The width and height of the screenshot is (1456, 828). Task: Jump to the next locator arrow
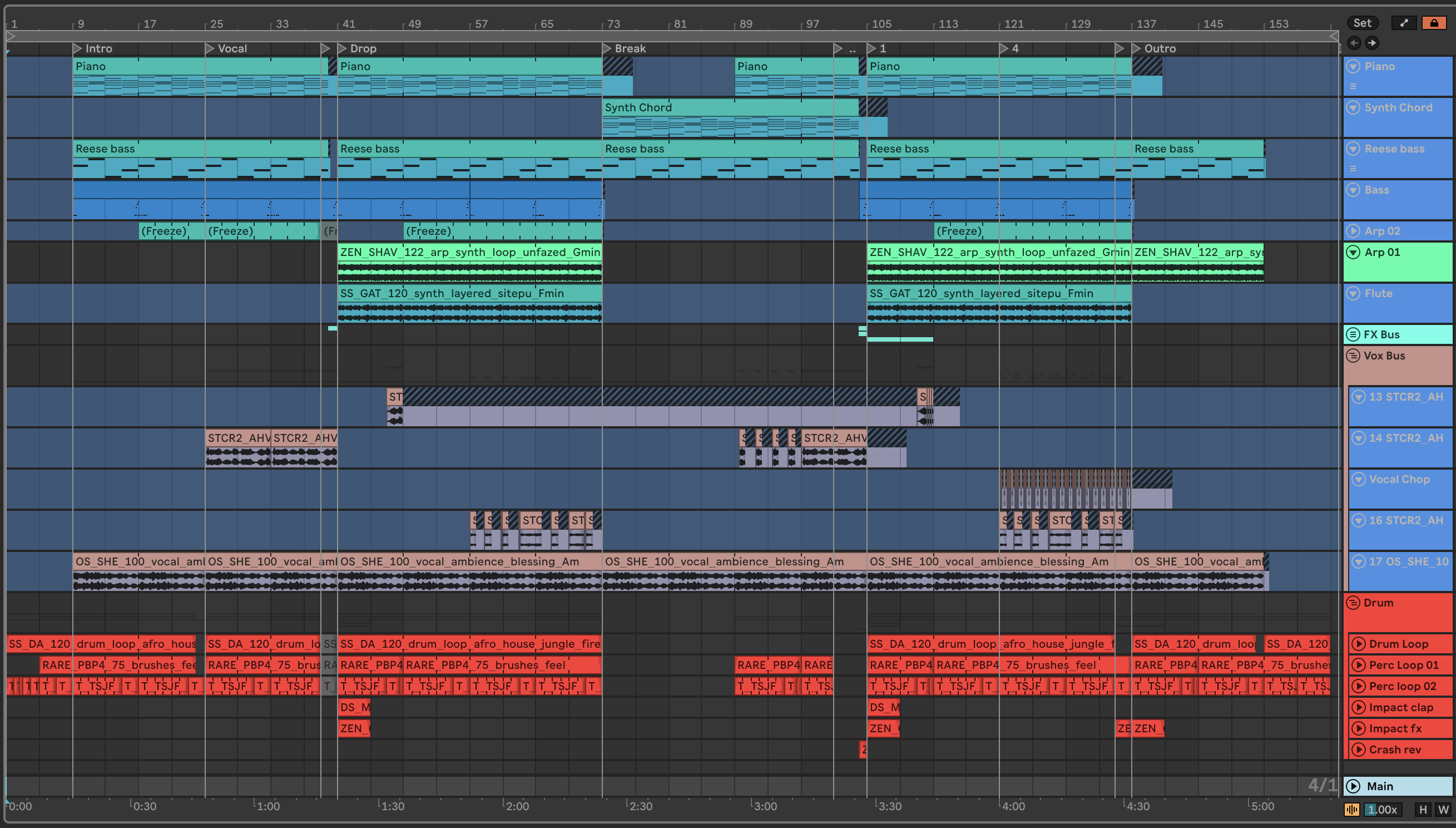tap(1372, 43)
